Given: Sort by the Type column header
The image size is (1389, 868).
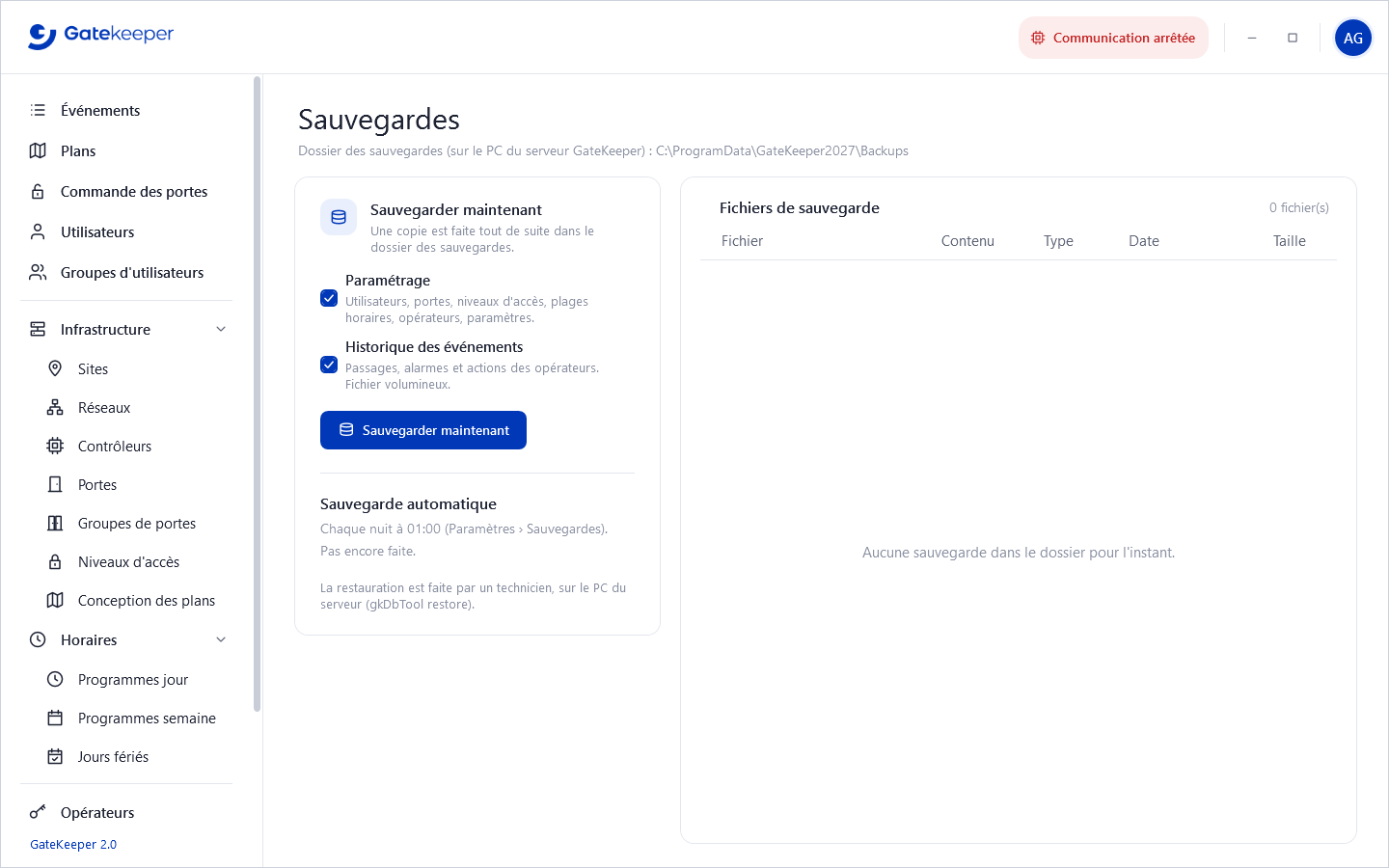Looking at the screenshot, I should click(x=1058, y=241).
